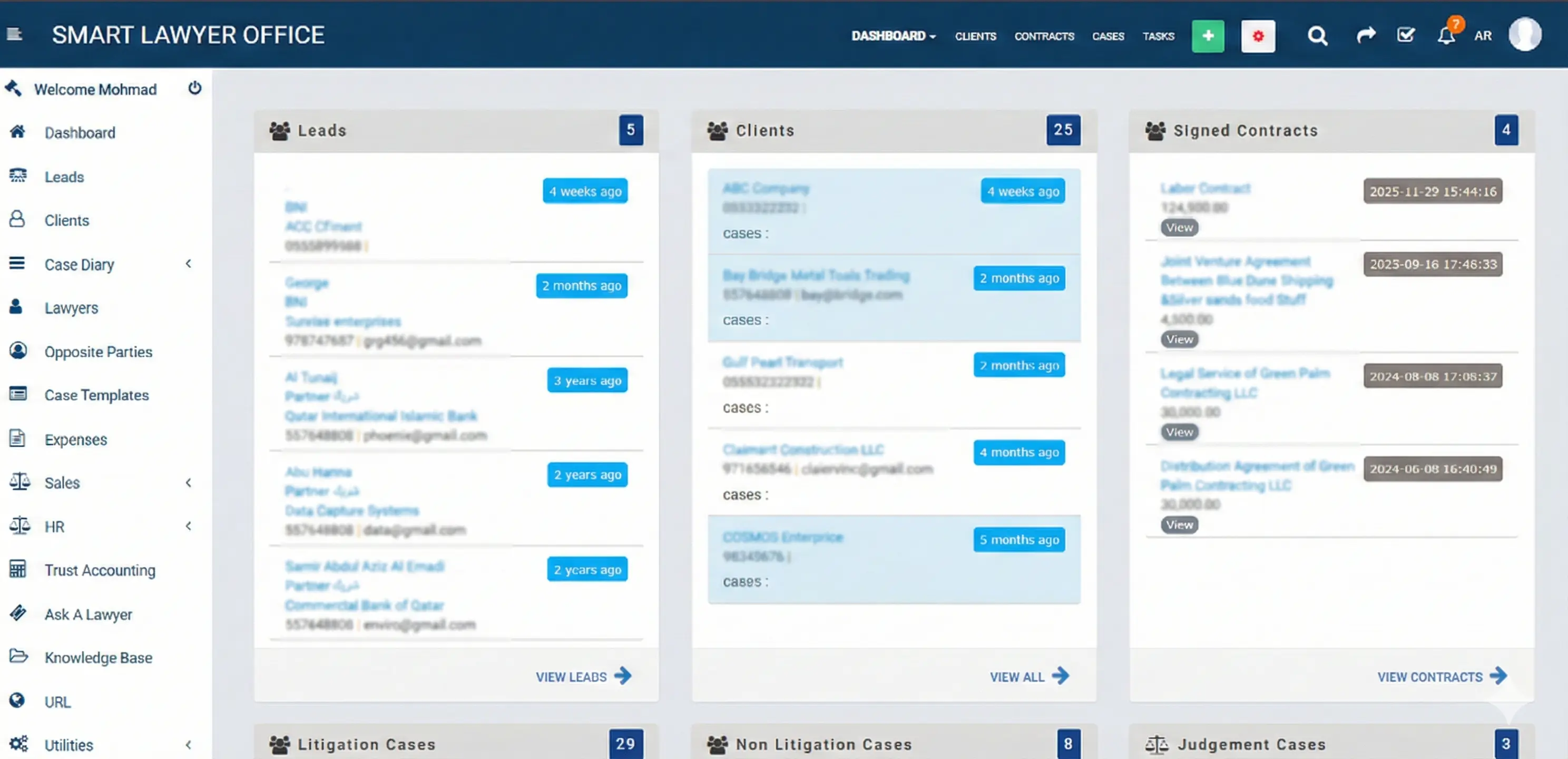Screen dimensions: 1568x759
Task: Open the Dashboard dropdown menu
Action: (893, 36)
